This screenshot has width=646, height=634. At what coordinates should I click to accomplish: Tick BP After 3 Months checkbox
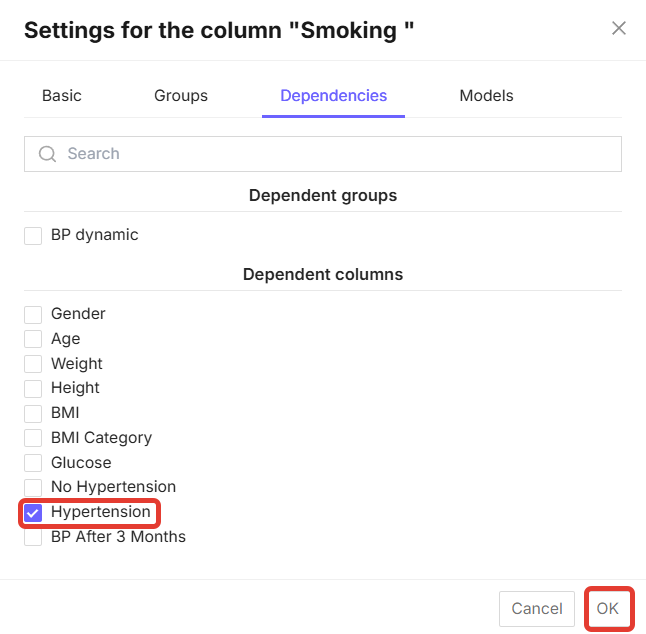point(34,537)
